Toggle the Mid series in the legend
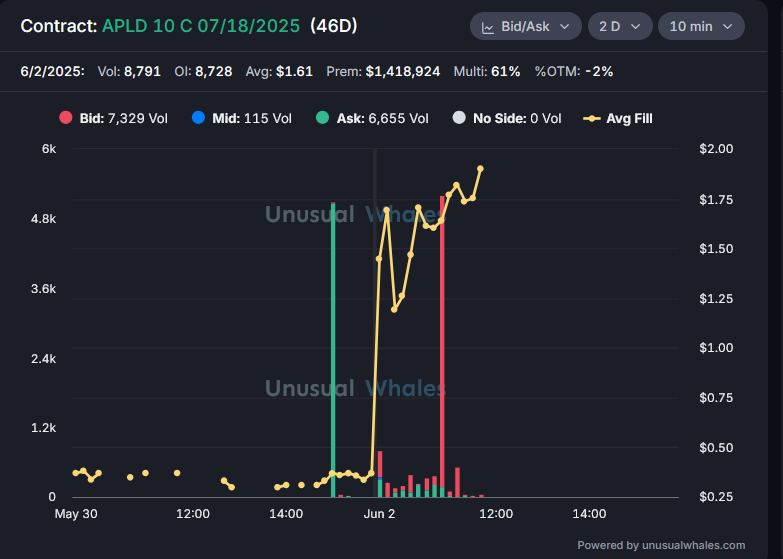Screen dimensions: 783x559 pos(242,118)
